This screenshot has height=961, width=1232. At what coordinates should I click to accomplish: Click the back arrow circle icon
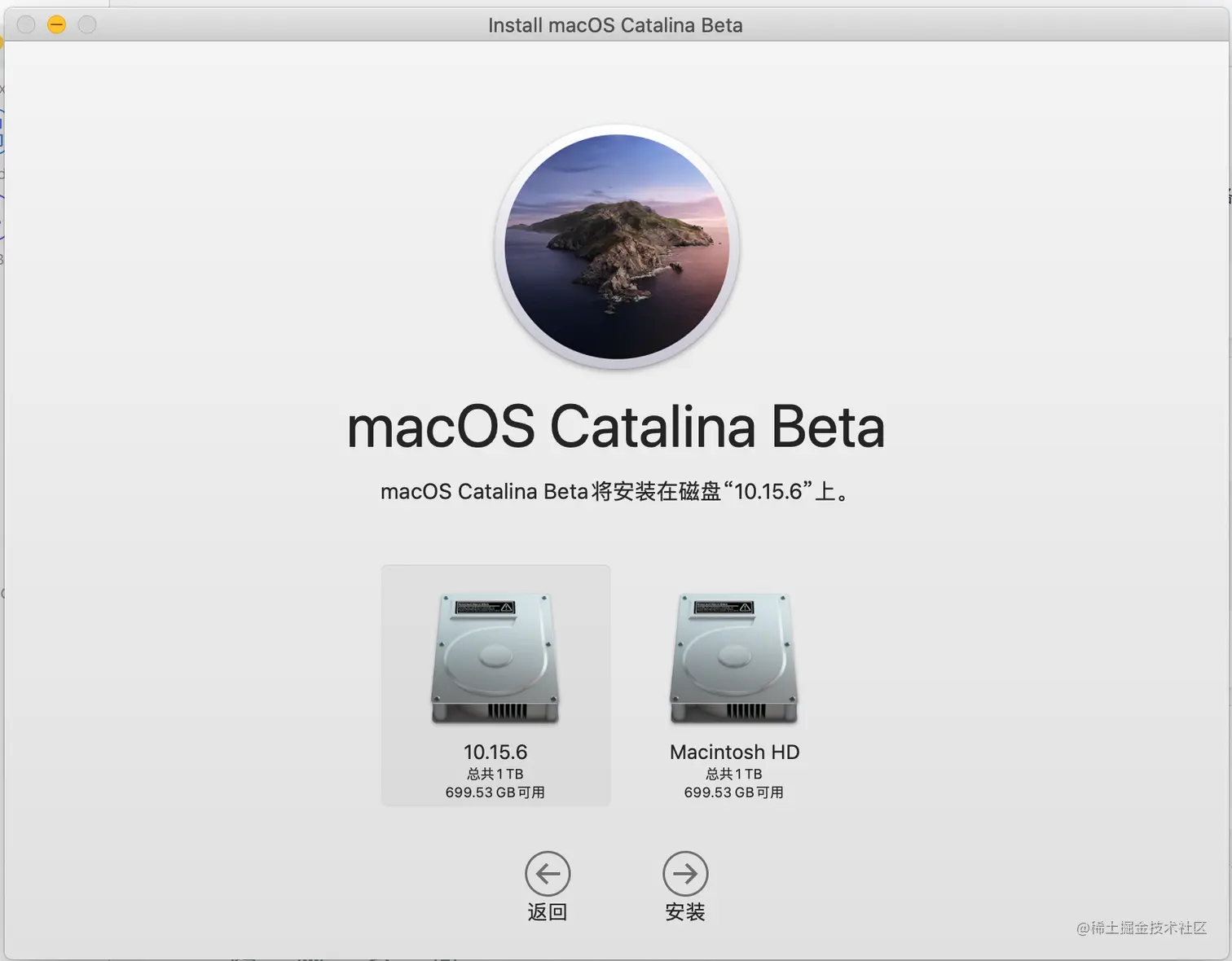pyautogui.click(x=548, y=874)
